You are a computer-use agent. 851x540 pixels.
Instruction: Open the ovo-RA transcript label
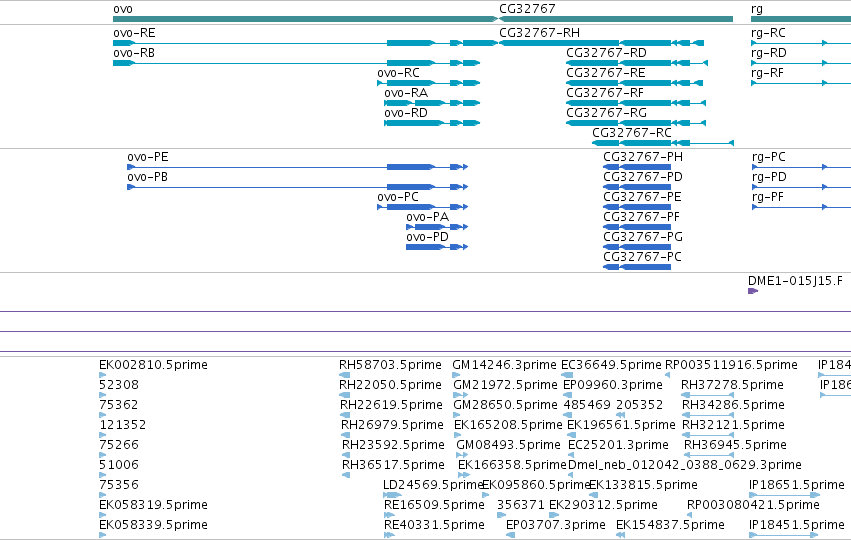coord(406,93)
